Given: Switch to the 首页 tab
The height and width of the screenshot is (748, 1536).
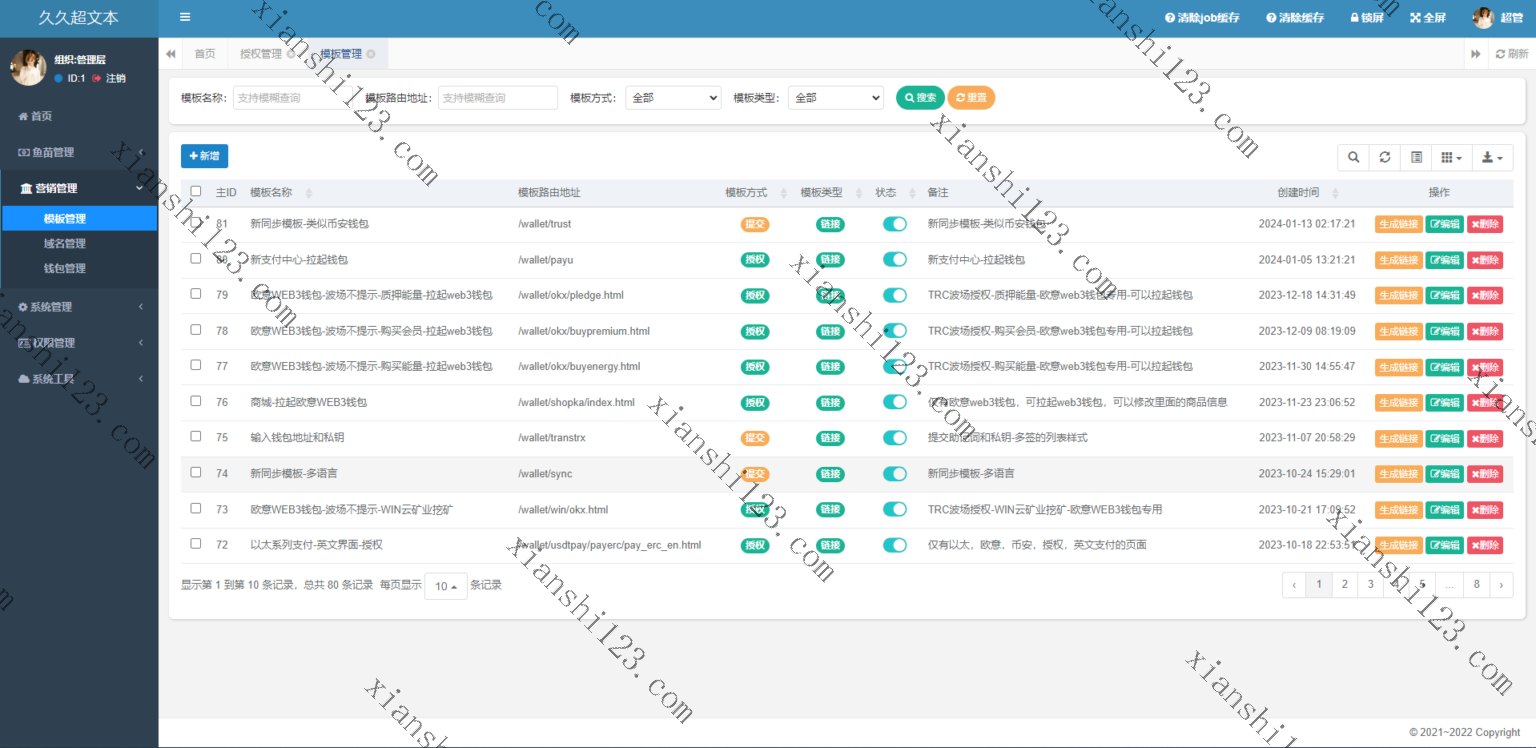Looking at the screenshot, I should coord(205,54).
